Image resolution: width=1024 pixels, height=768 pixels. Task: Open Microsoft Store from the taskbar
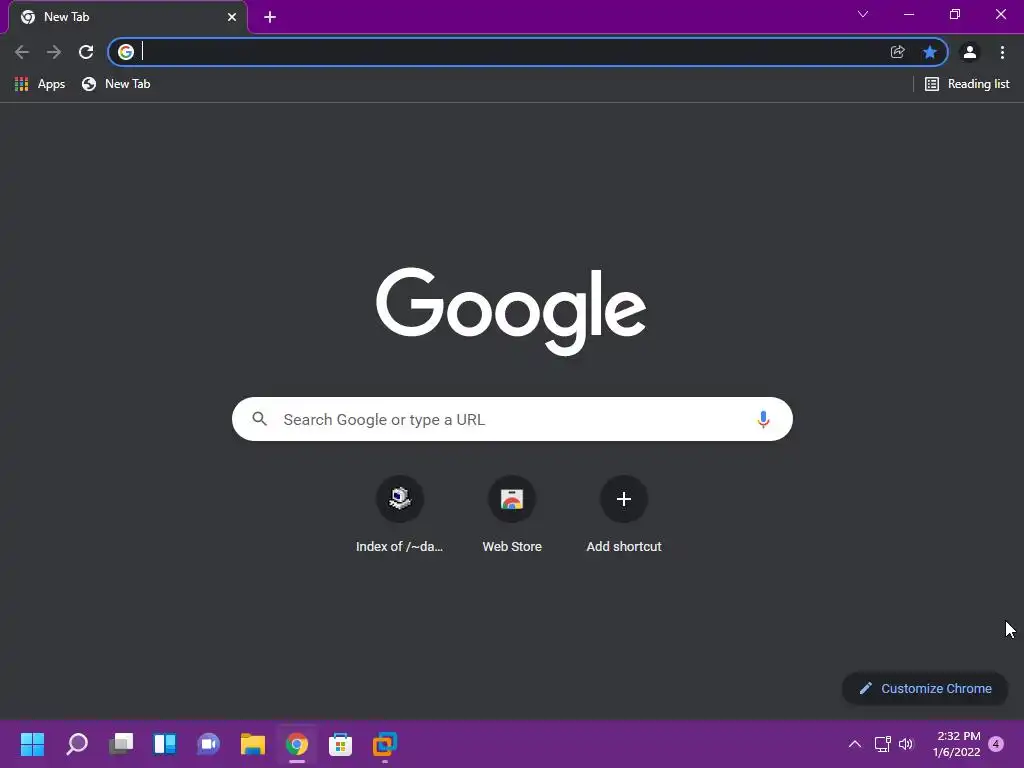point(340,744)
